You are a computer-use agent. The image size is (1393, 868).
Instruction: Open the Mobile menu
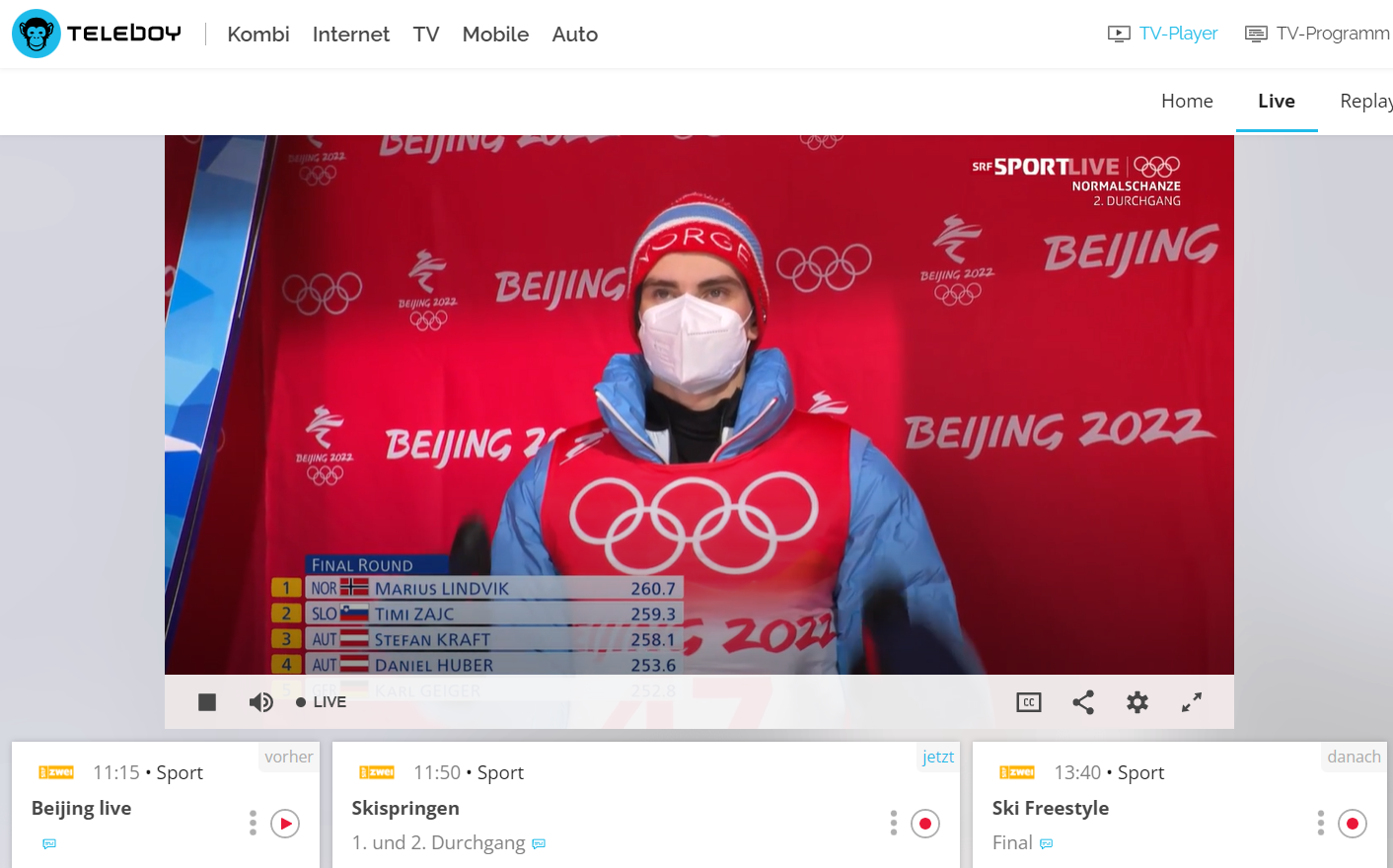pos(495,35)
